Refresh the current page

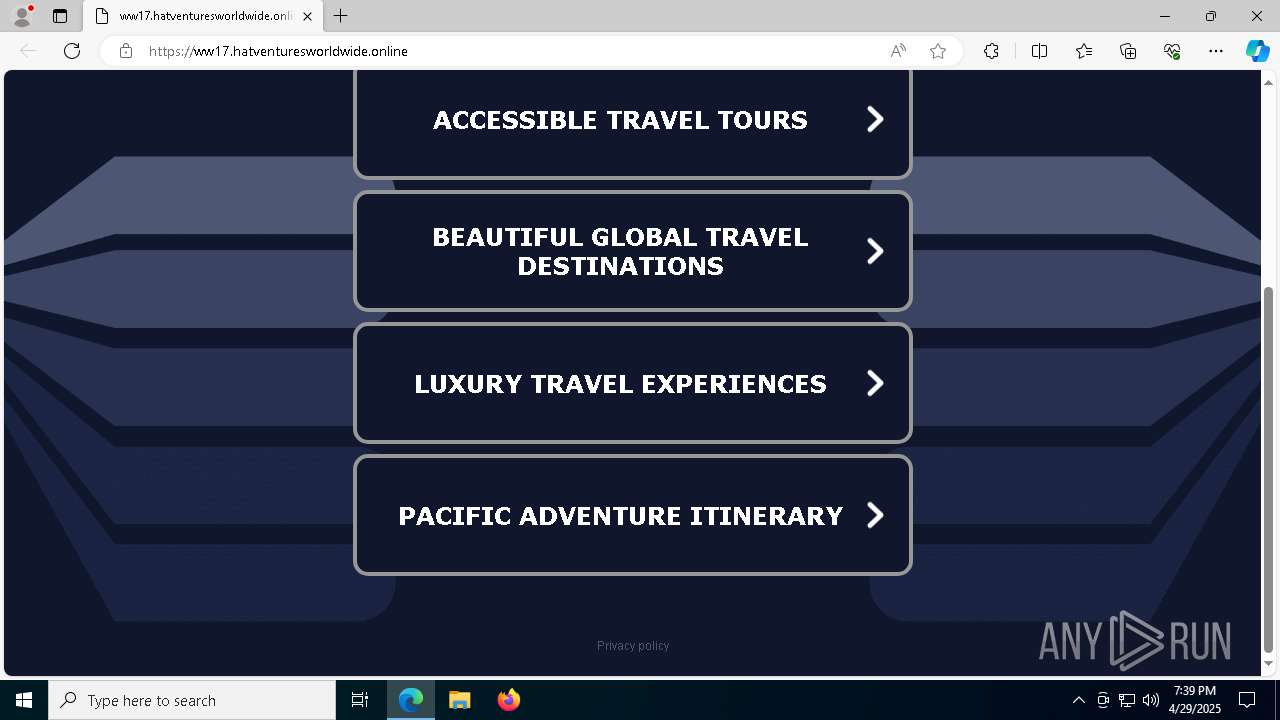coord(72,51)
